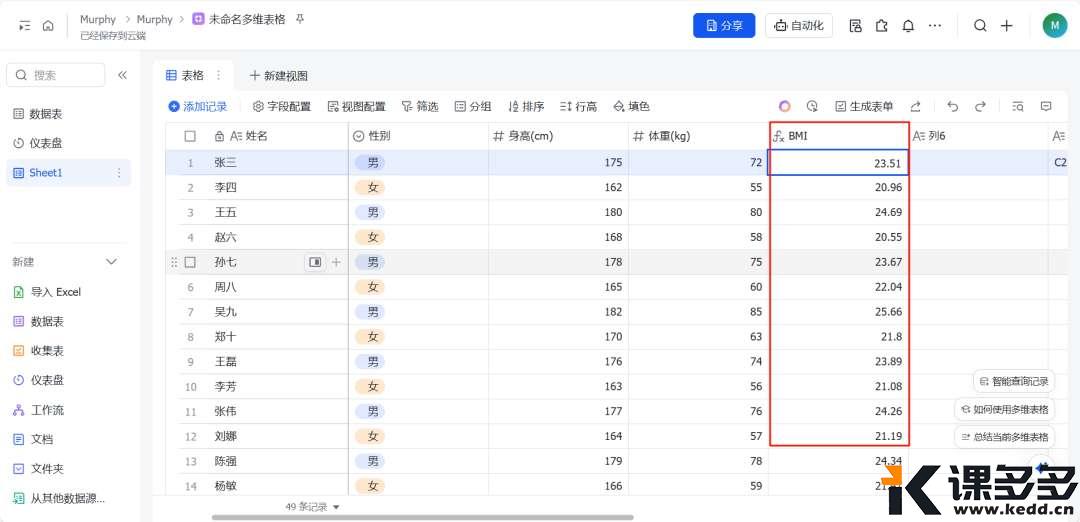Screen dimensions: 1080x522
Task: Click the global search magnifier icon
Action: click(x=980, y=25)
